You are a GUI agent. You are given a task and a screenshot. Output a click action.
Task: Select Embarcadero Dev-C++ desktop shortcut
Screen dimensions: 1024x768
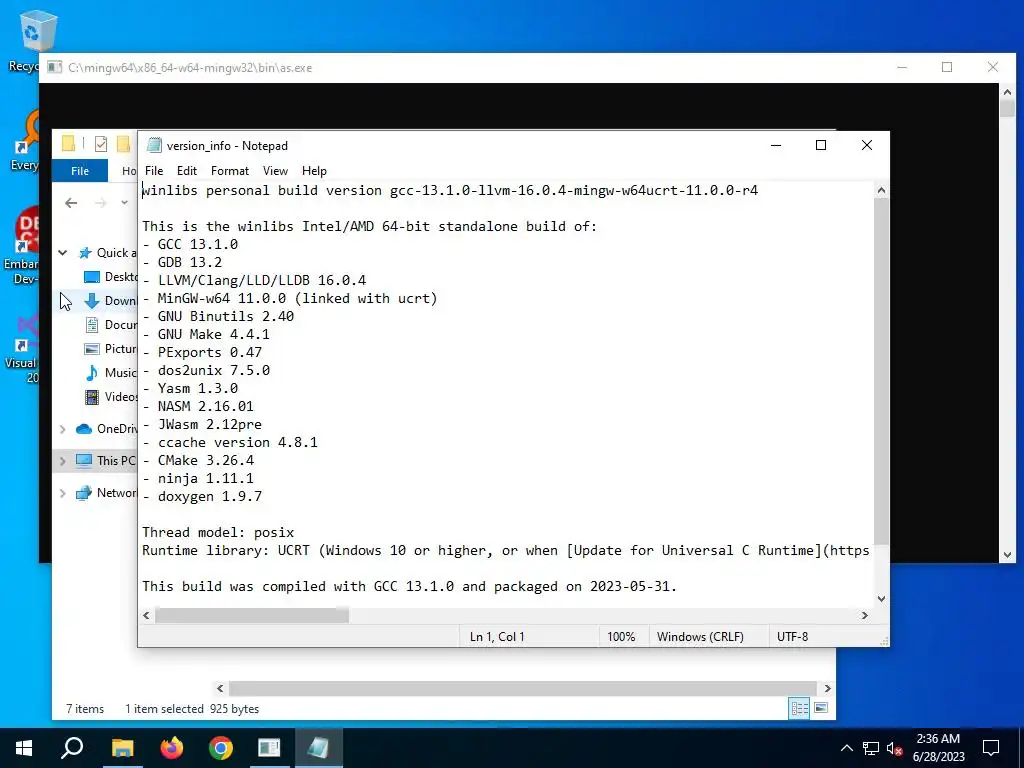[22, 245]
